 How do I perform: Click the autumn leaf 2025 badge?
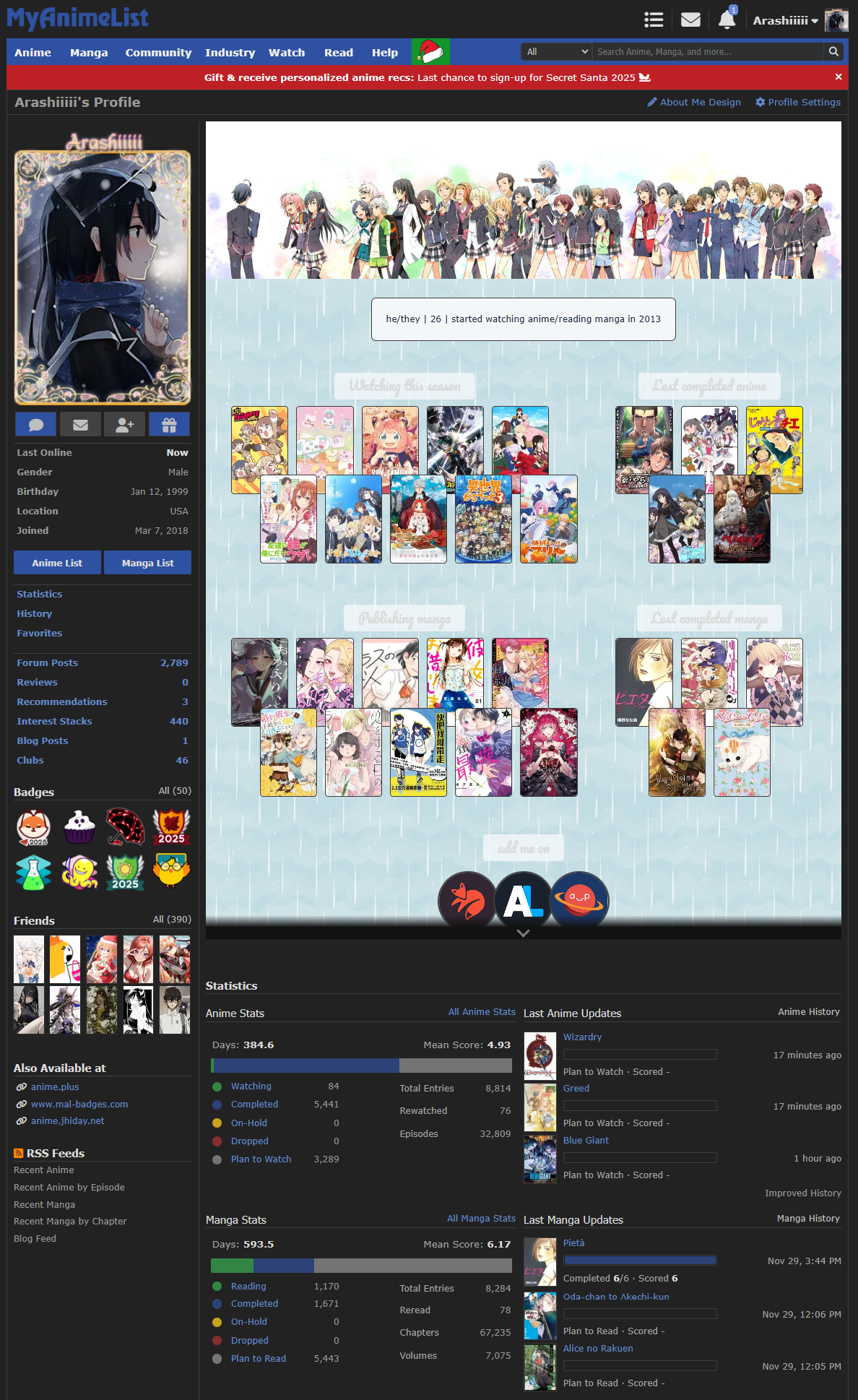172,827
